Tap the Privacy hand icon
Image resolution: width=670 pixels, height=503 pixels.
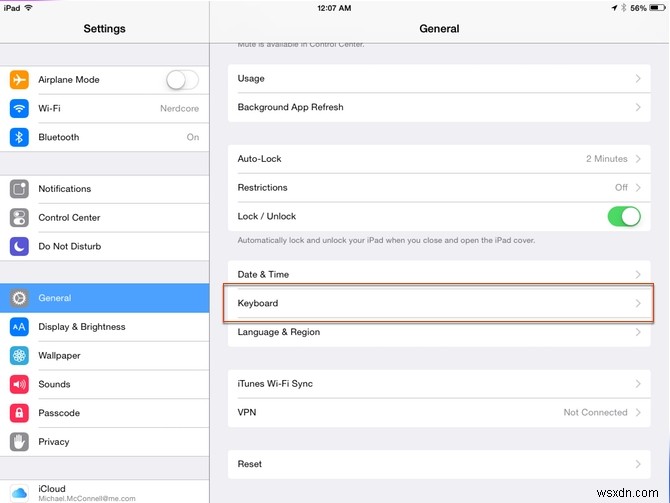tap(19, 442)
